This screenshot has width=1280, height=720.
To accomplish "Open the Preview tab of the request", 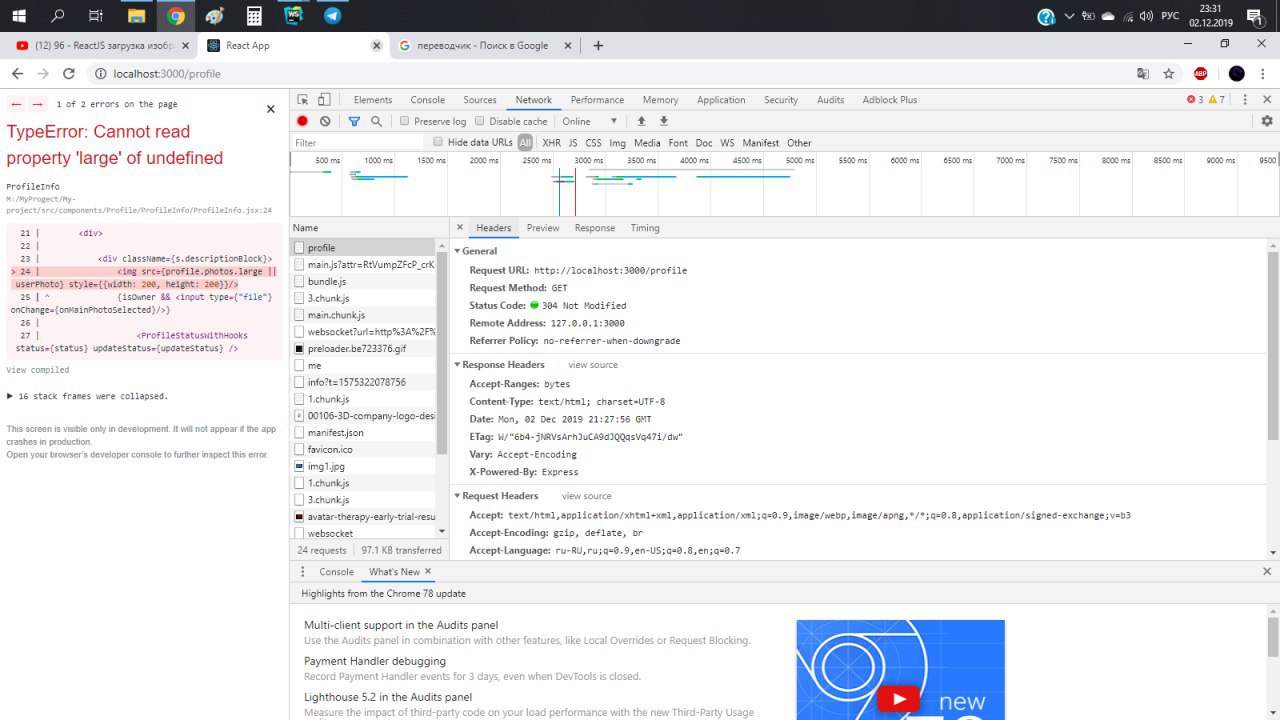I will tap(543, 228).
